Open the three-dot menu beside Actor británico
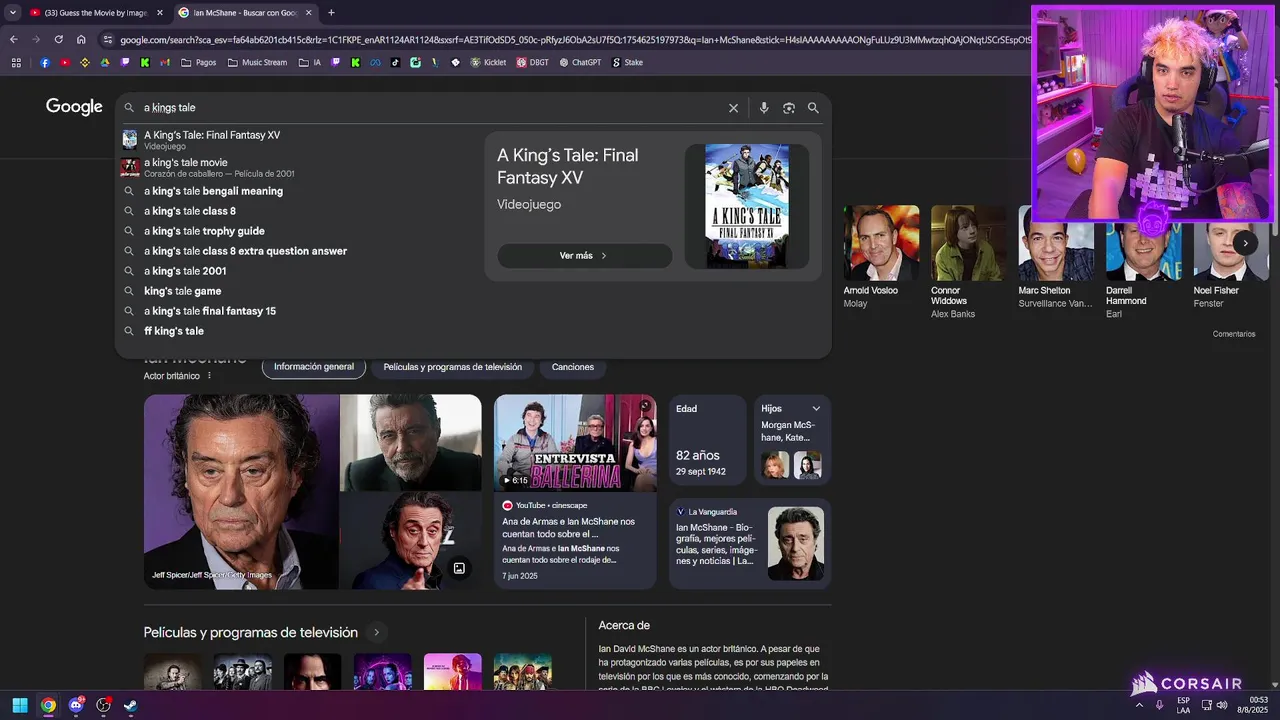 (x=209, y=376)
